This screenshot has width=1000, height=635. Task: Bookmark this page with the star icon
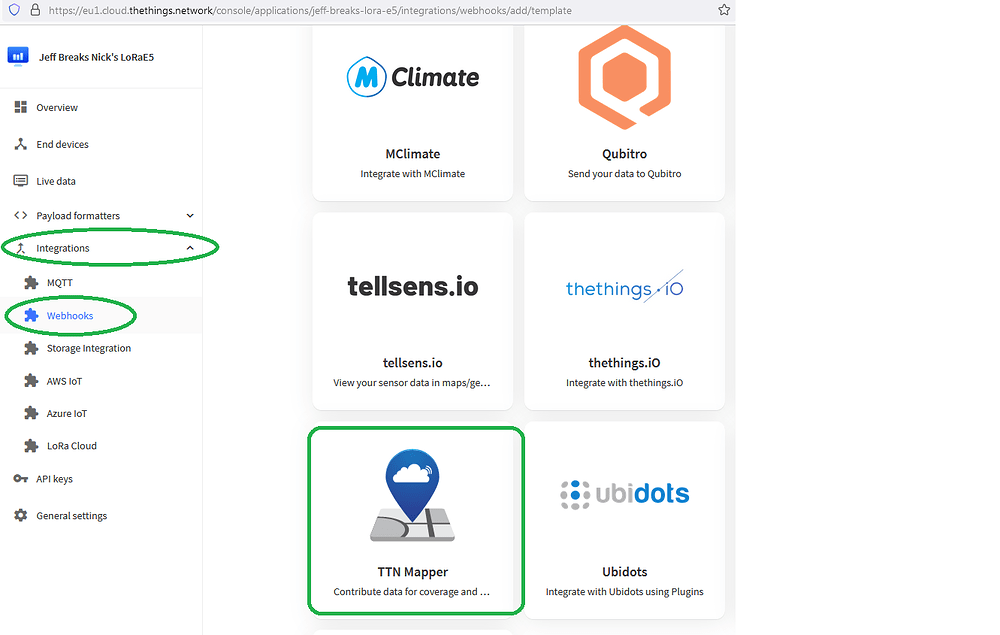coord(724,10)
